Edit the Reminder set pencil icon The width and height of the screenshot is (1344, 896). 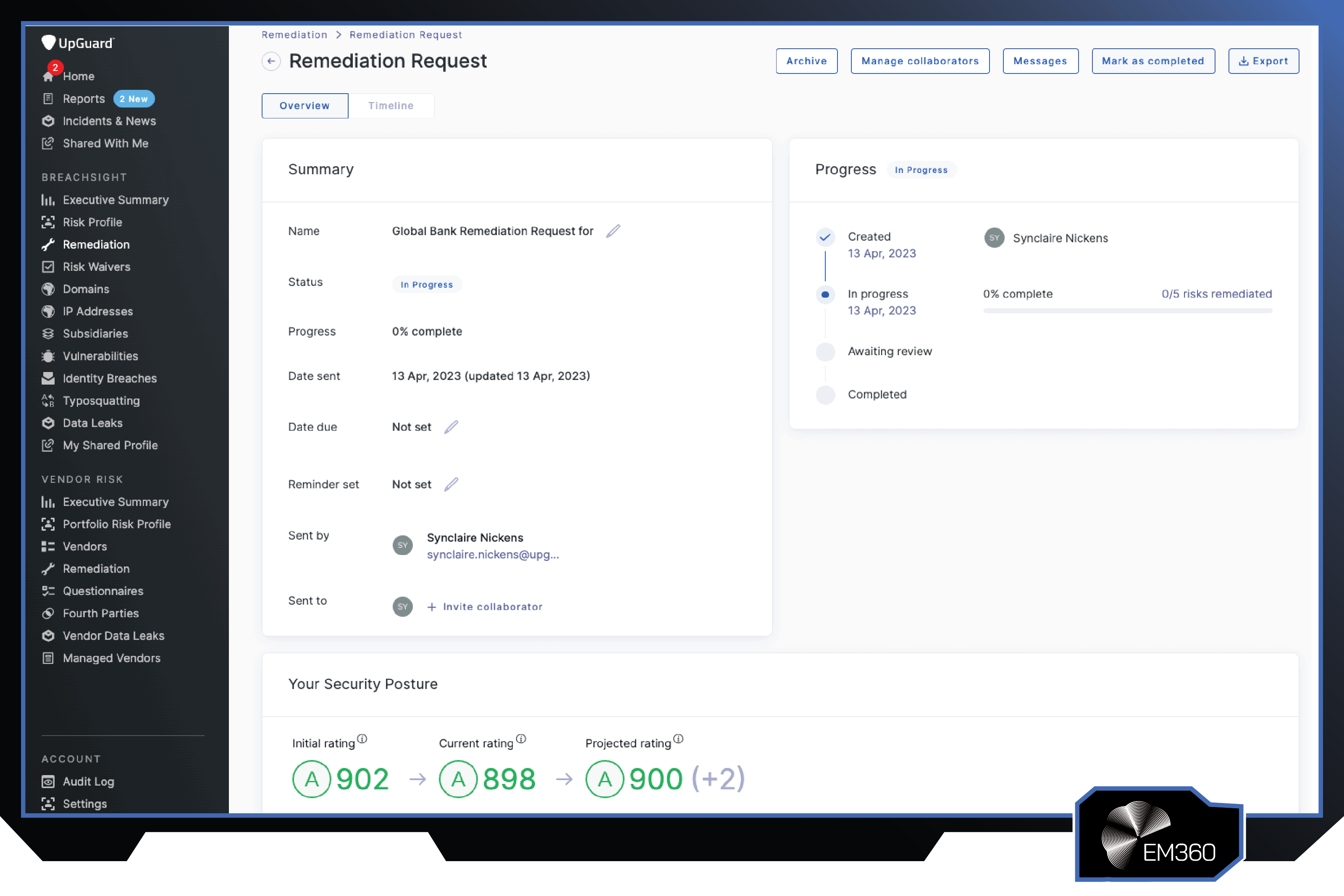click(x=451, y=484)
